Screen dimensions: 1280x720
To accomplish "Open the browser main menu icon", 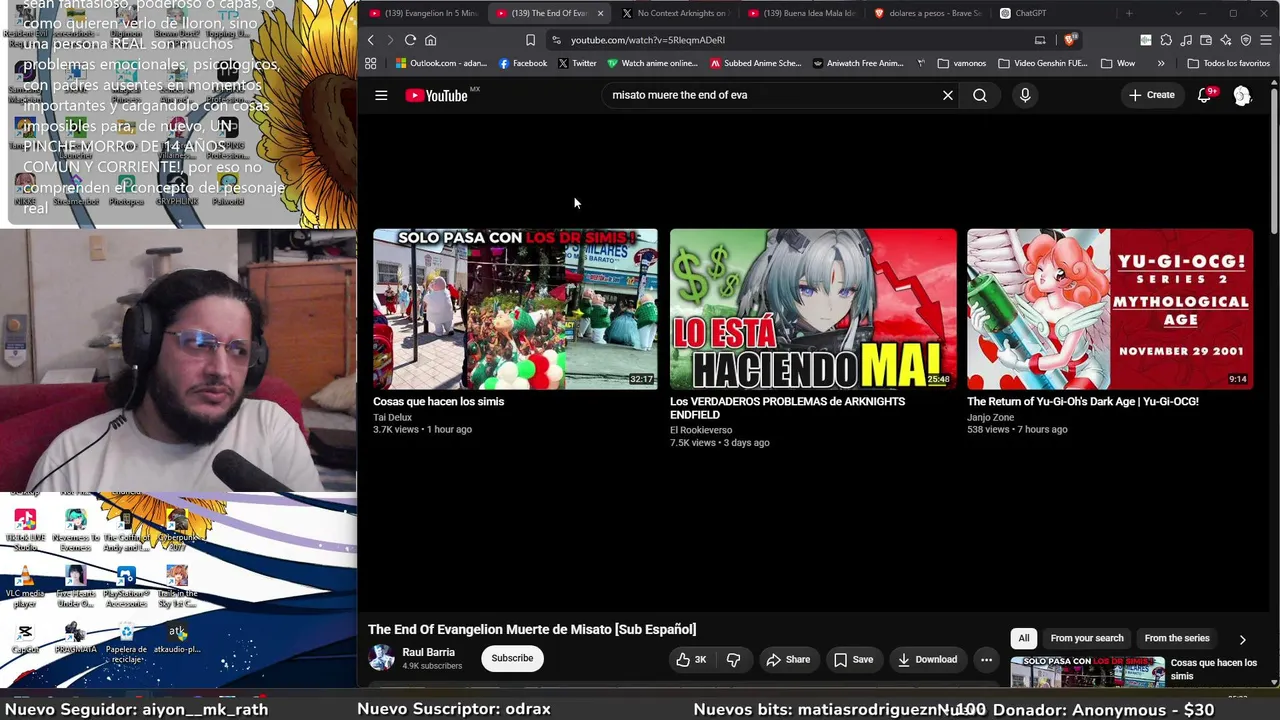I will click(1266, 40).
